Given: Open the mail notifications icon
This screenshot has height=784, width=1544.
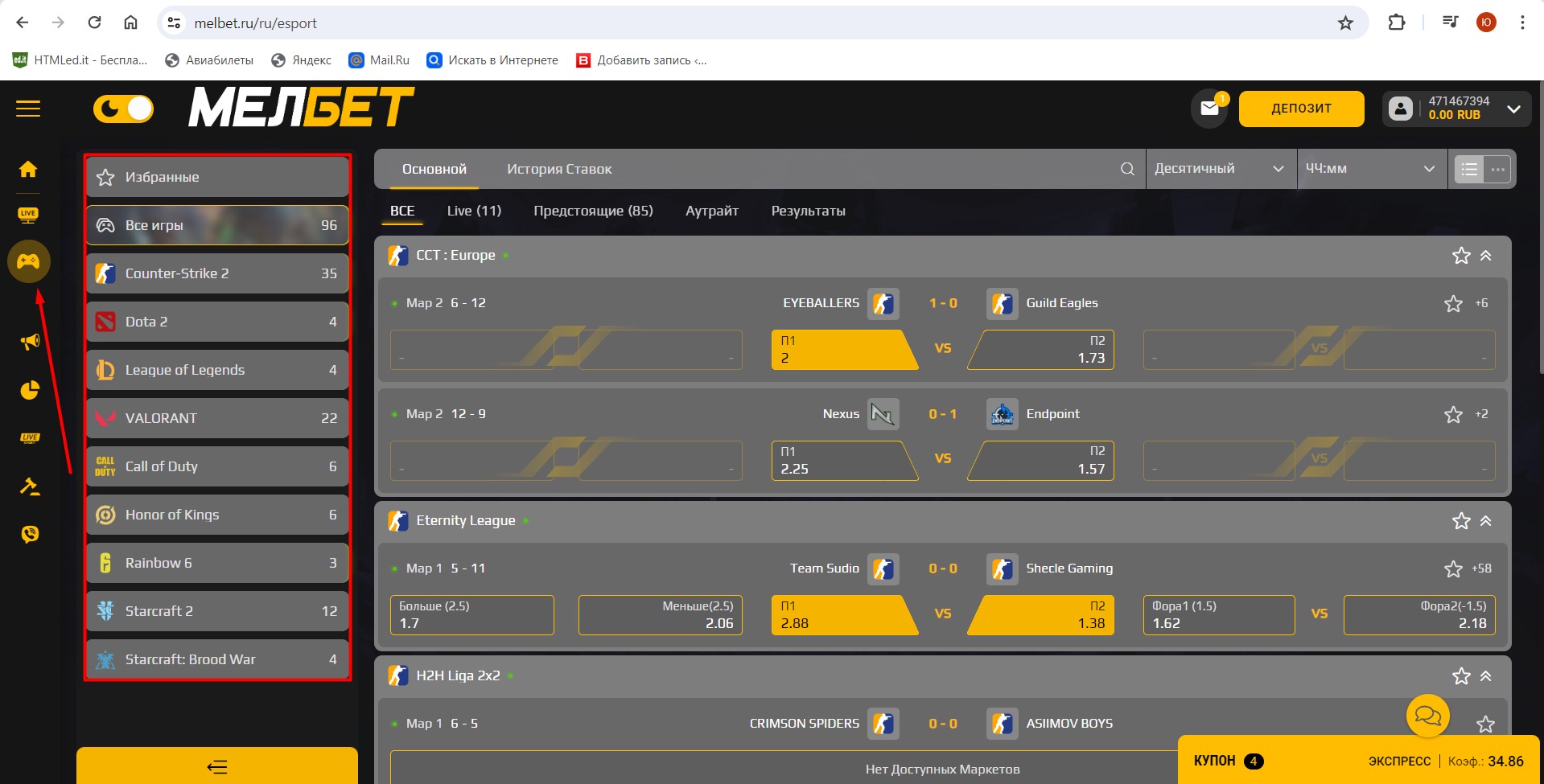Looking at the screenshot, I should 1209,109.
